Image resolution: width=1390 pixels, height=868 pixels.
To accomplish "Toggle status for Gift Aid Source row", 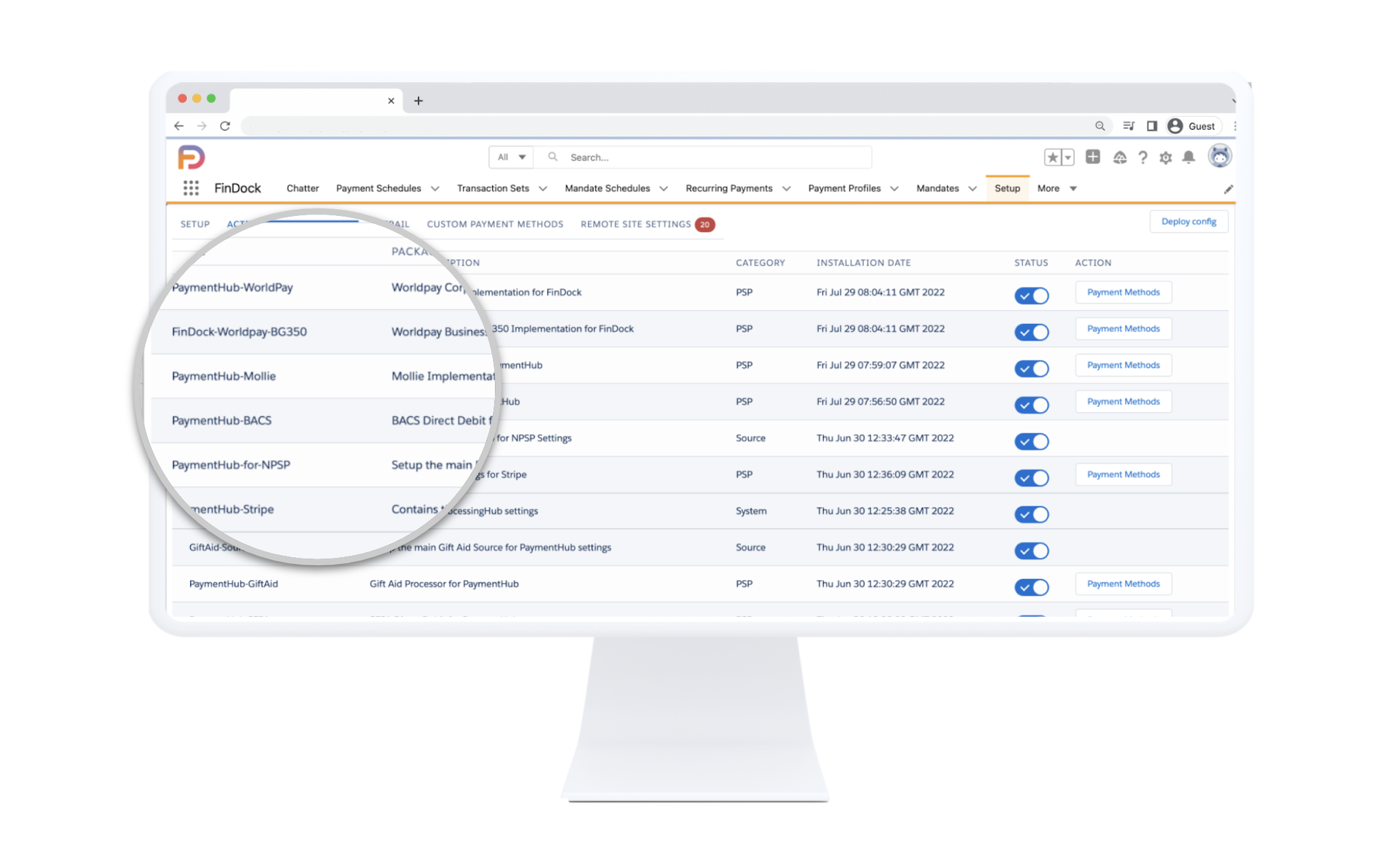I will [1032, 551].
